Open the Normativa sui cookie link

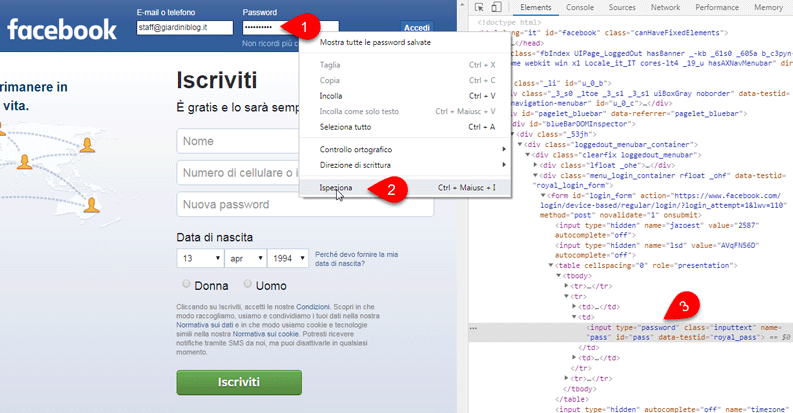click(266, 334)
